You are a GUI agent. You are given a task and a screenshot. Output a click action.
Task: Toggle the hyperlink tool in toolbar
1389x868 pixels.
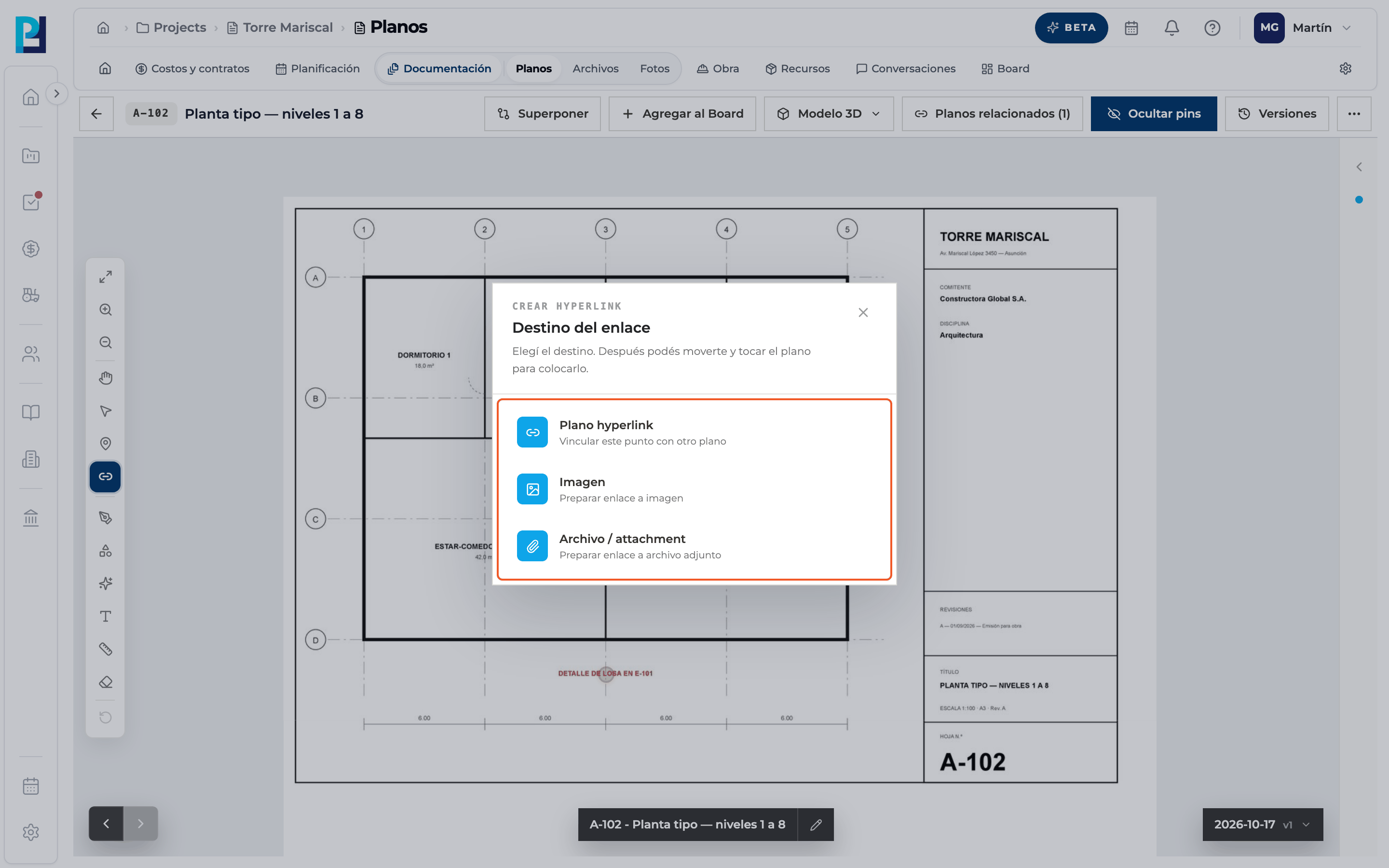[x=105, y=476]
